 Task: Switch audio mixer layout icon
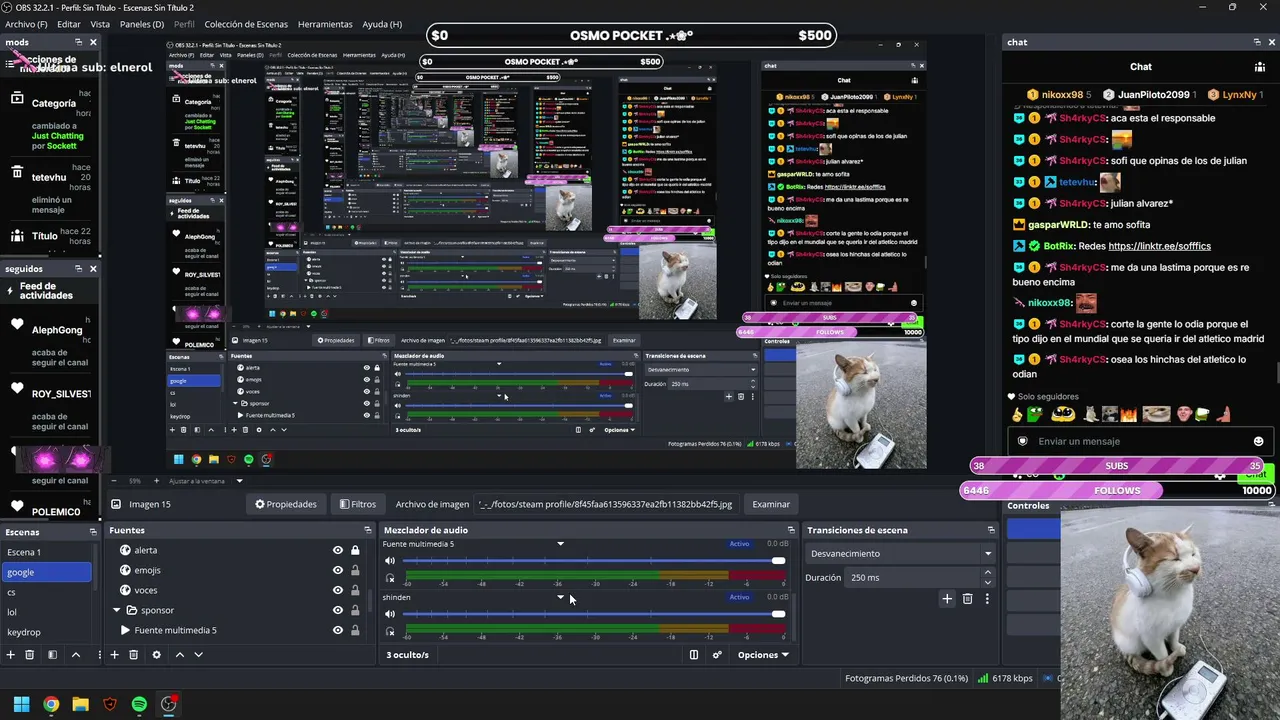[x=694, y=655]
